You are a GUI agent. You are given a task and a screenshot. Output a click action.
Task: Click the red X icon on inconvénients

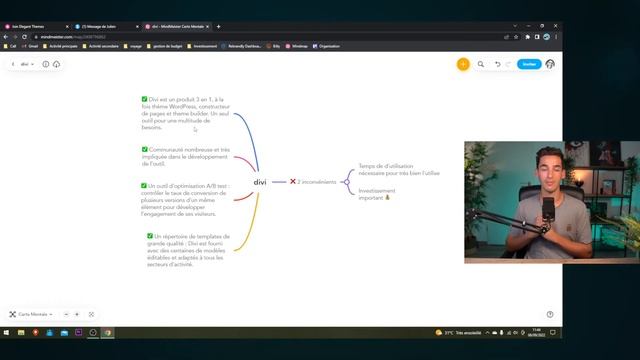click(x=293, y=181)
